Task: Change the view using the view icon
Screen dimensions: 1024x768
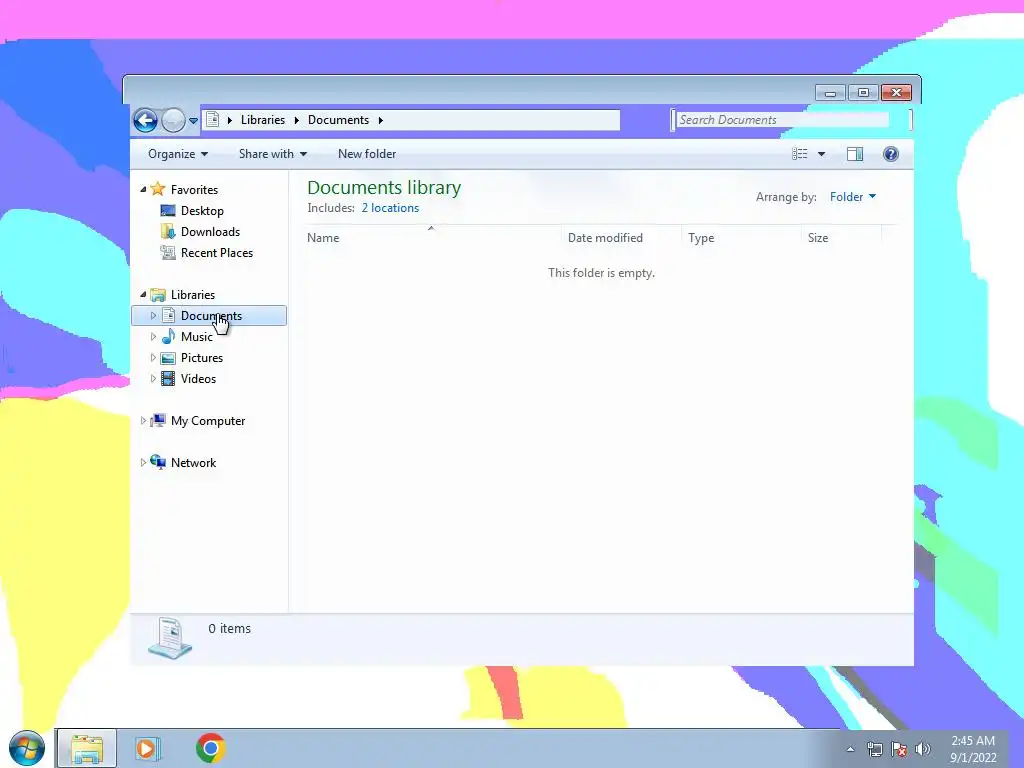Action: point(800,154)
